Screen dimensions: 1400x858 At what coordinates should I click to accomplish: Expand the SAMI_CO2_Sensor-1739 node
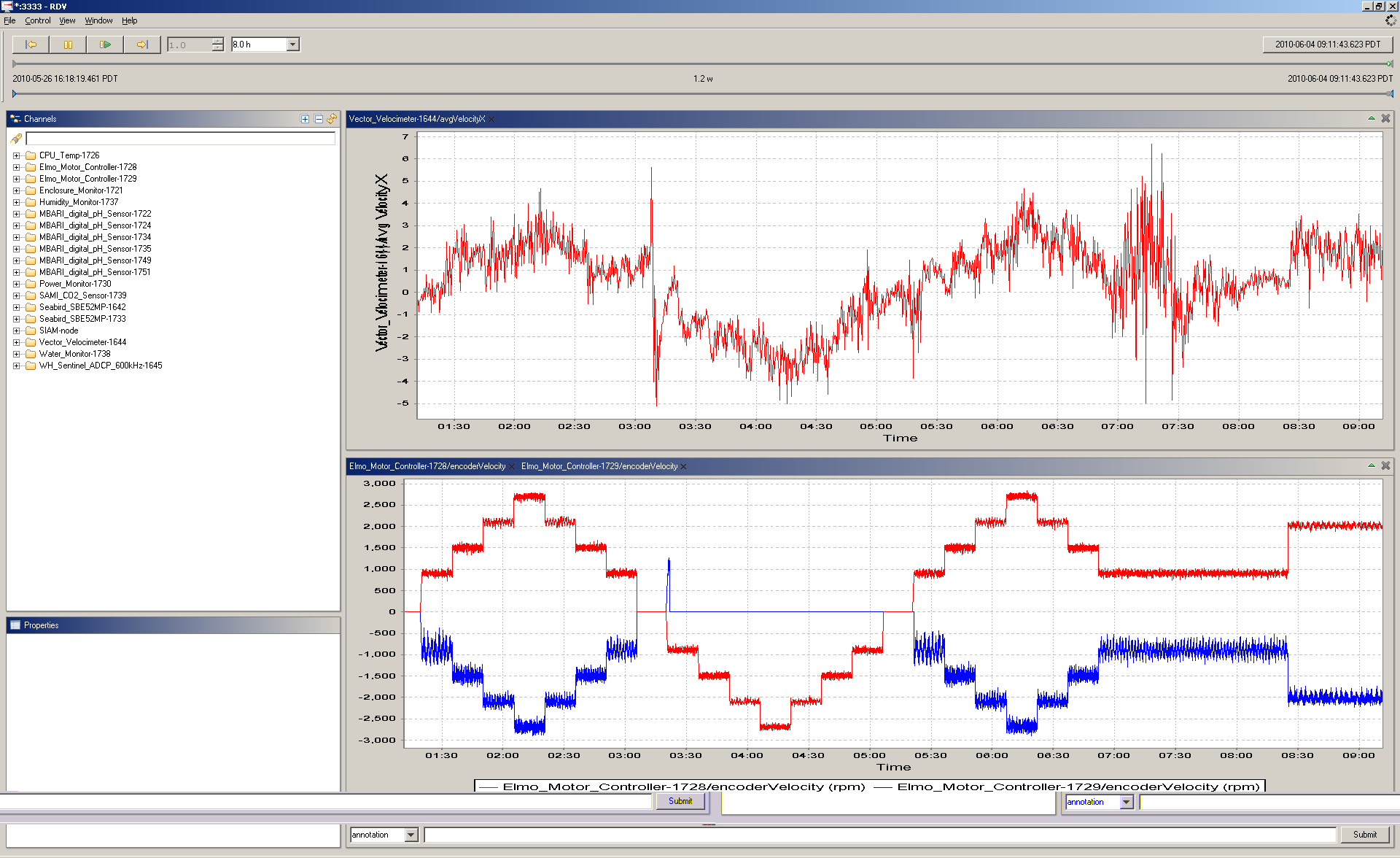(x=16, y=295)
